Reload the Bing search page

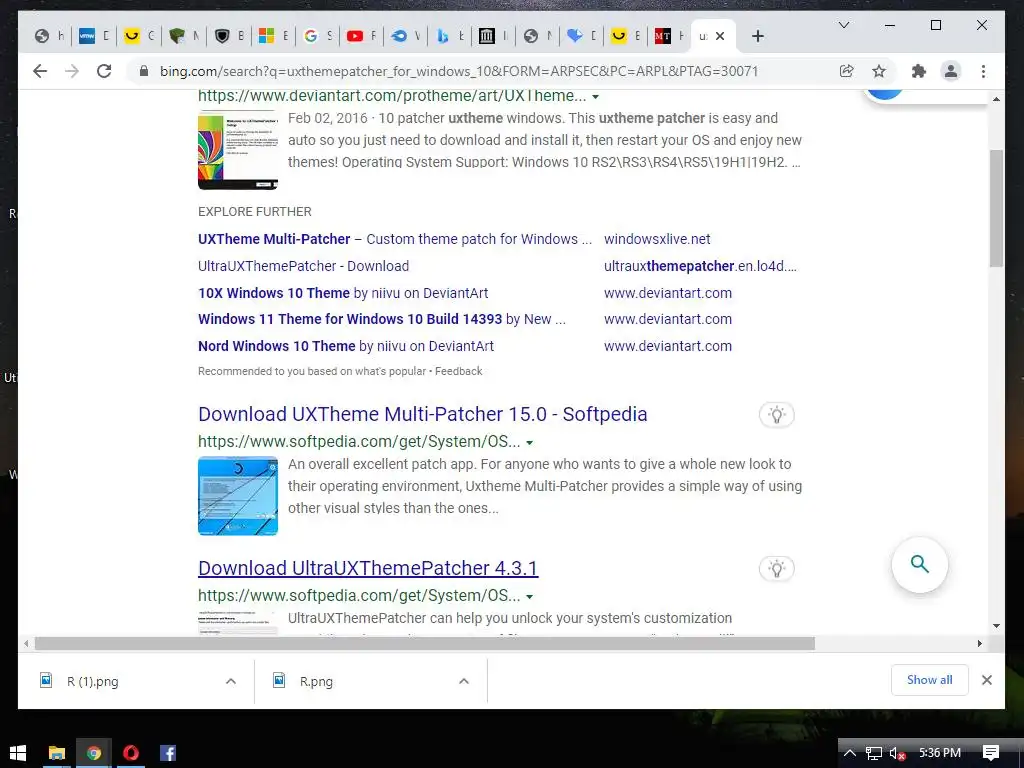coord(104,71)
